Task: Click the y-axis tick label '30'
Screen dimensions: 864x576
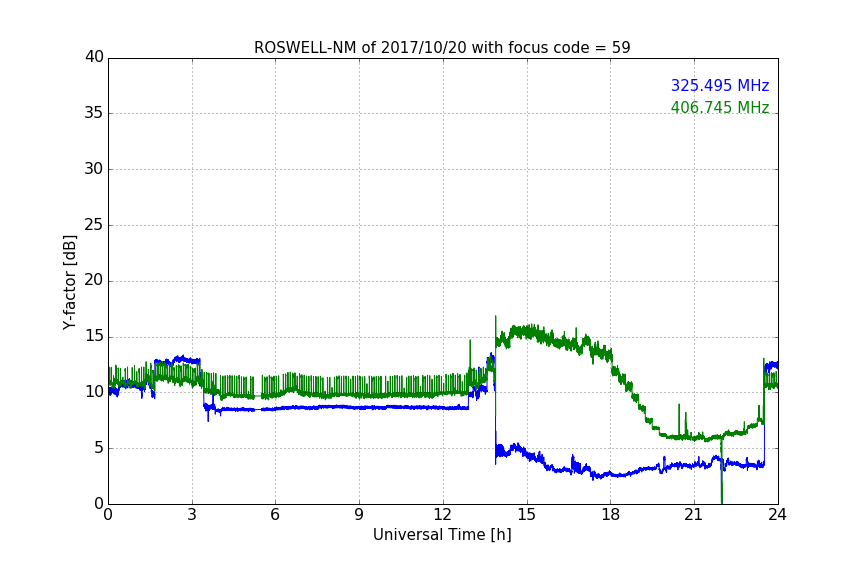Action: click(94, 169)
